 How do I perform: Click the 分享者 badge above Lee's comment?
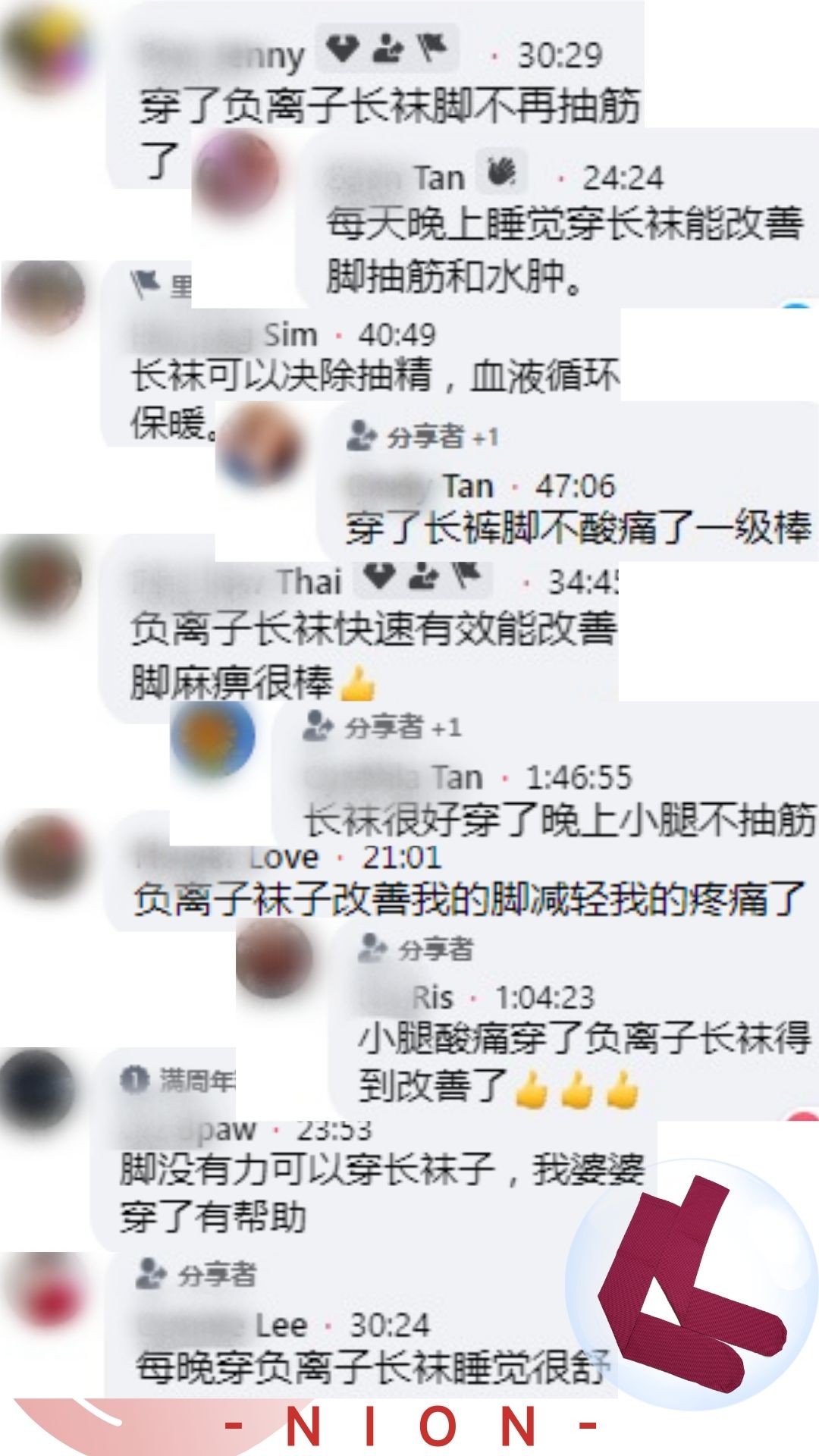[196, 1275]
